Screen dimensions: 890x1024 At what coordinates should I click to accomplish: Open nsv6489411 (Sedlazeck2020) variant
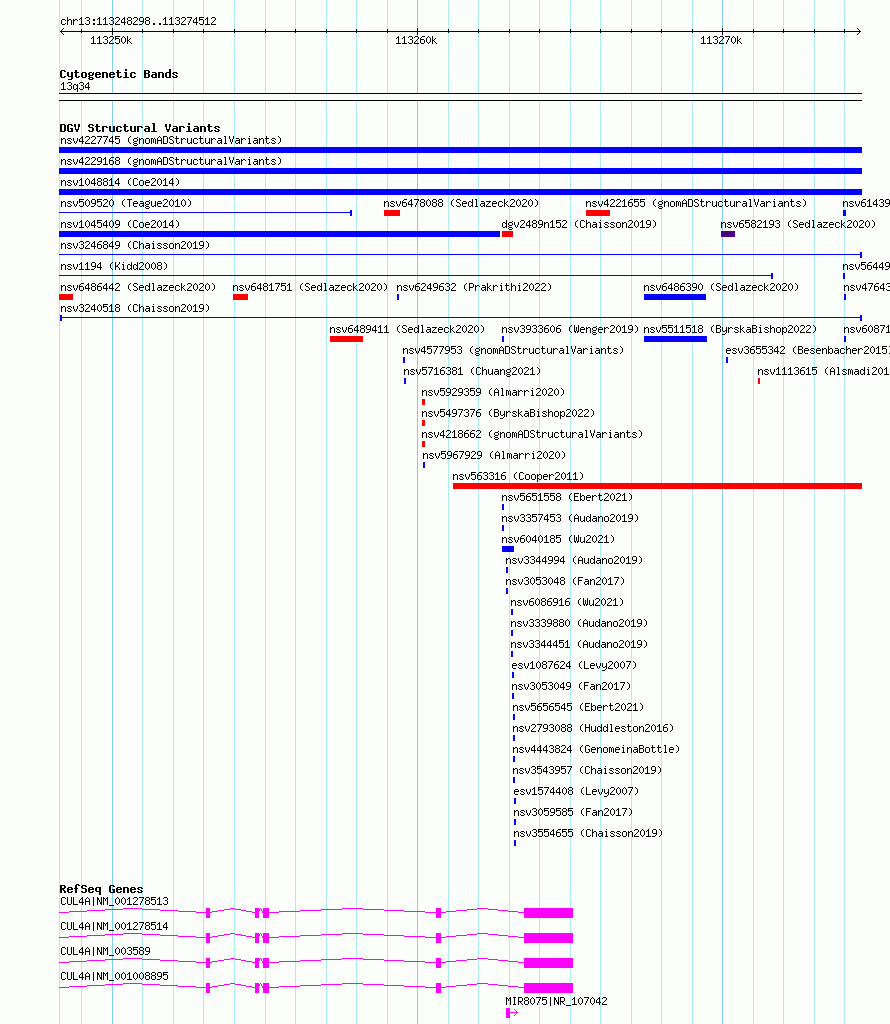[407, 329]
